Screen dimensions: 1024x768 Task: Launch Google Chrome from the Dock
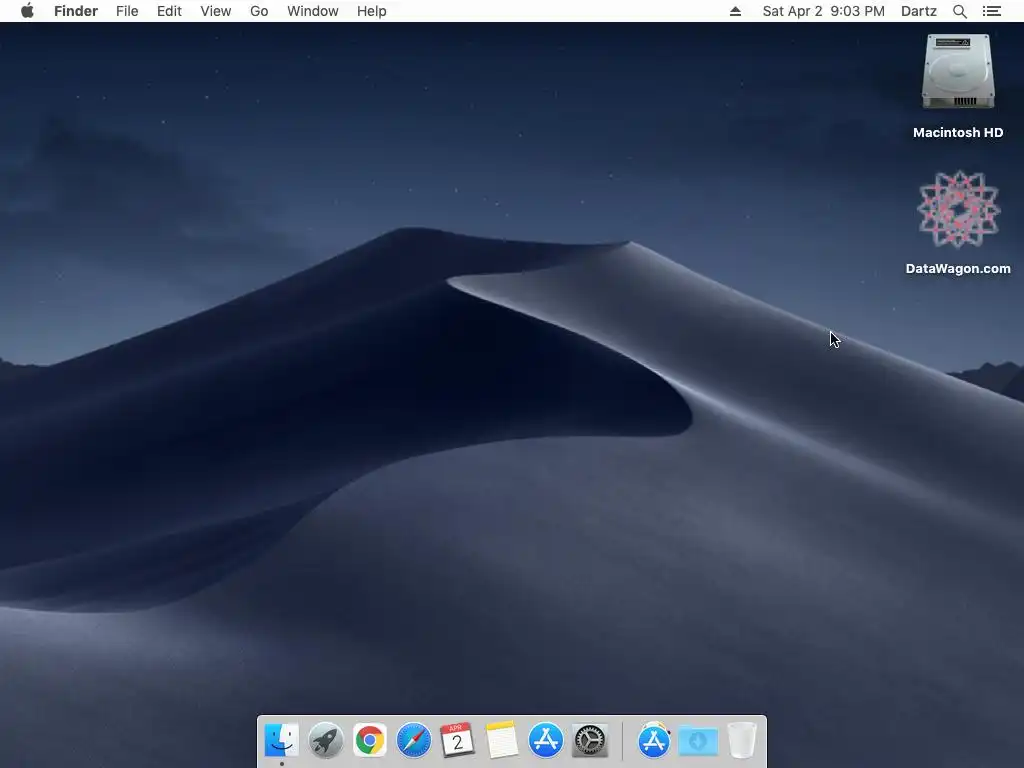pos(370,741)
